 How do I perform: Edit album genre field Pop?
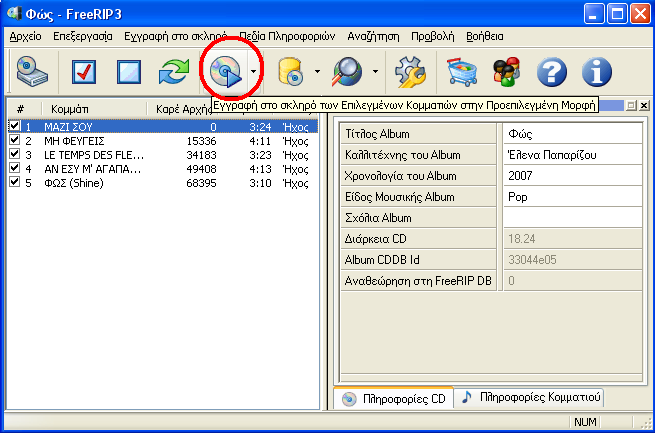click(x=573, y=197)
